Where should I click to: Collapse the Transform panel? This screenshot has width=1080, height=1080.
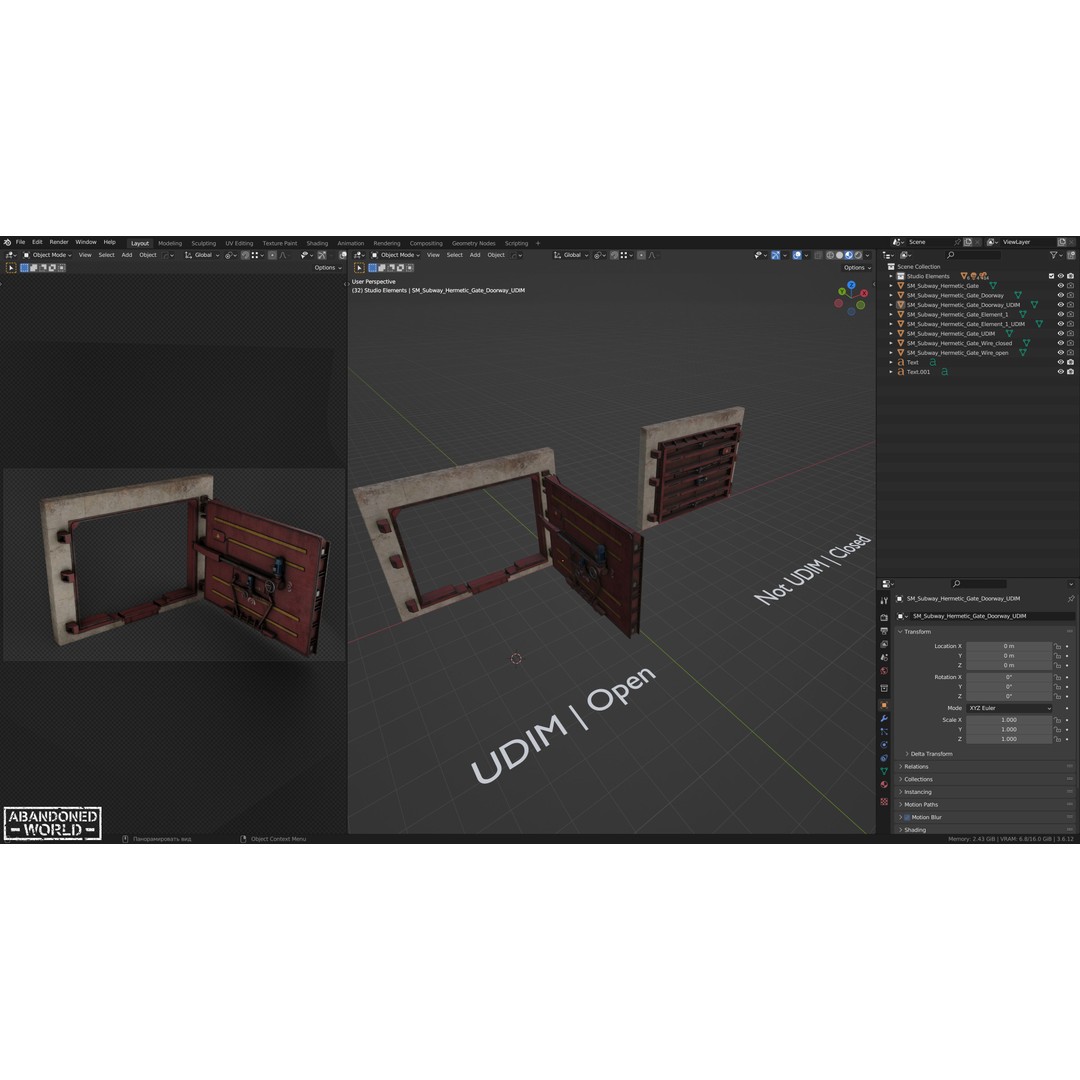click(x=916, y=632)
